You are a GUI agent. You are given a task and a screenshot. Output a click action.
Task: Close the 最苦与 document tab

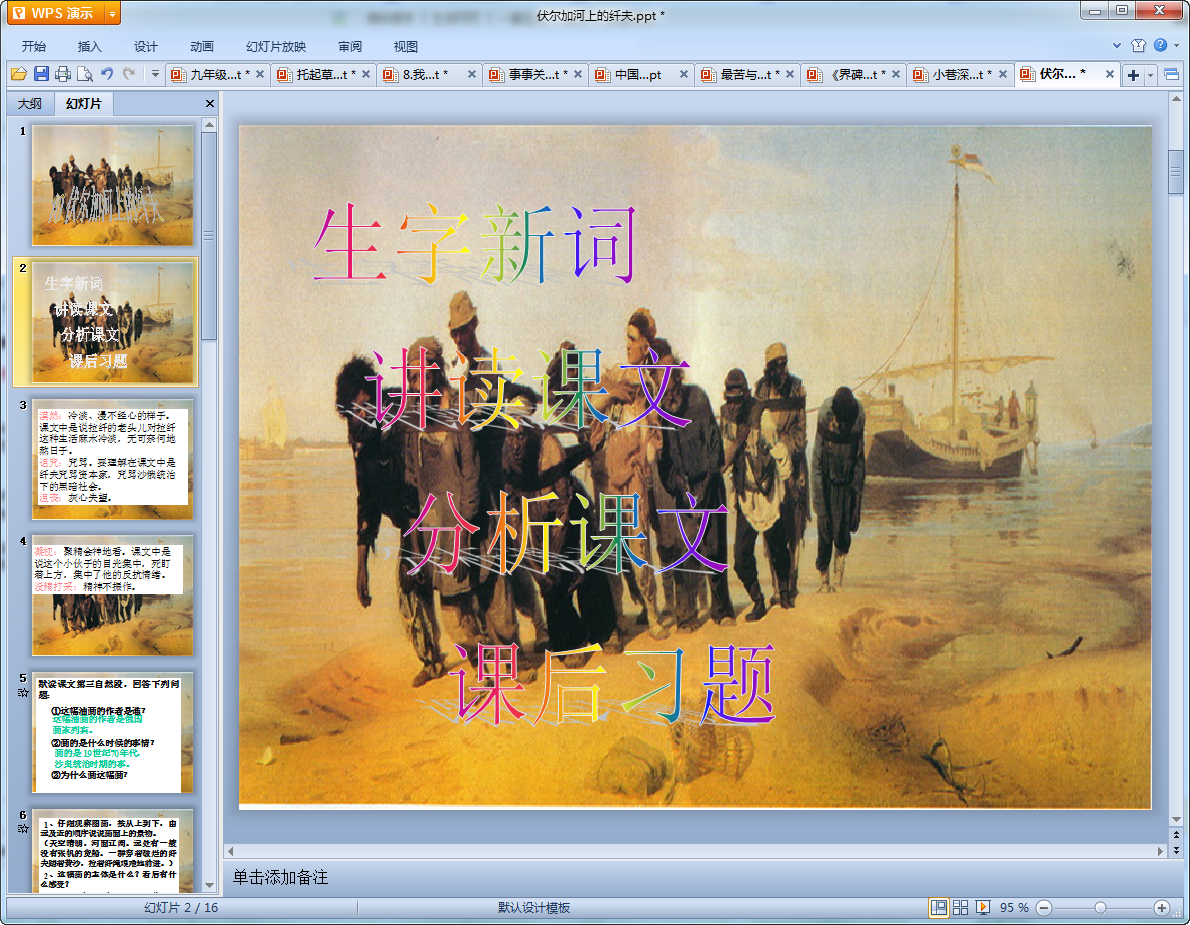[789, 74]
